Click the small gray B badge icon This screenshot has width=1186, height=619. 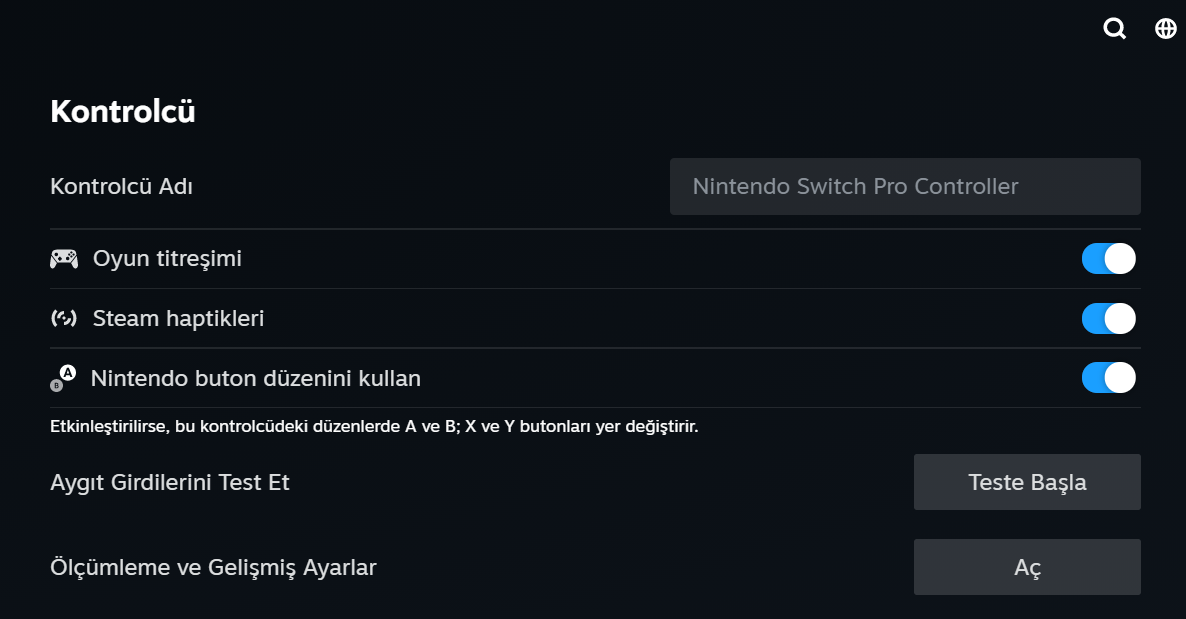tap(56, 385)
